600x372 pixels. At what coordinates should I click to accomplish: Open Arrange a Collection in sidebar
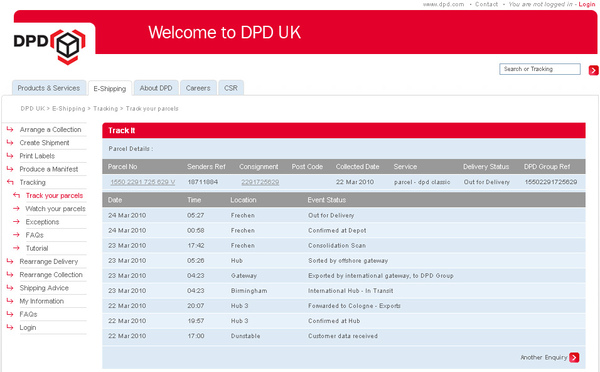pyautogui.click(x=51, y=130)
